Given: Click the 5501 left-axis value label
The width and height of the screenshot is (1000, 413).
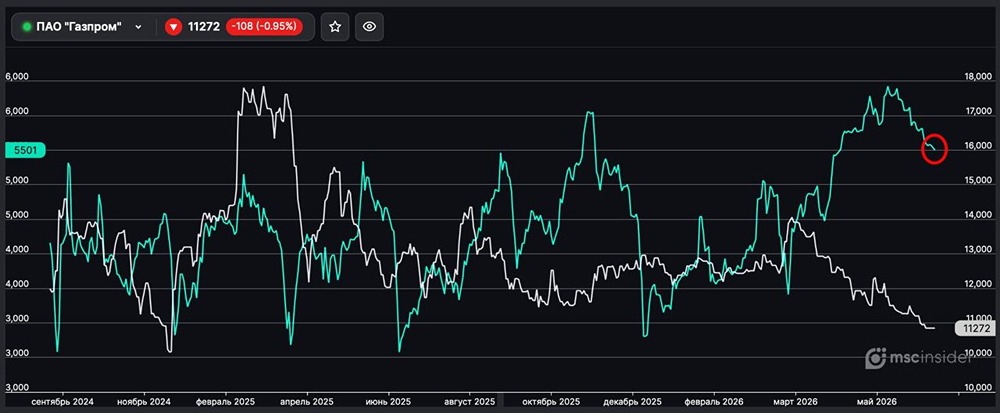Looking at the screenshot, I should [24, 150].
